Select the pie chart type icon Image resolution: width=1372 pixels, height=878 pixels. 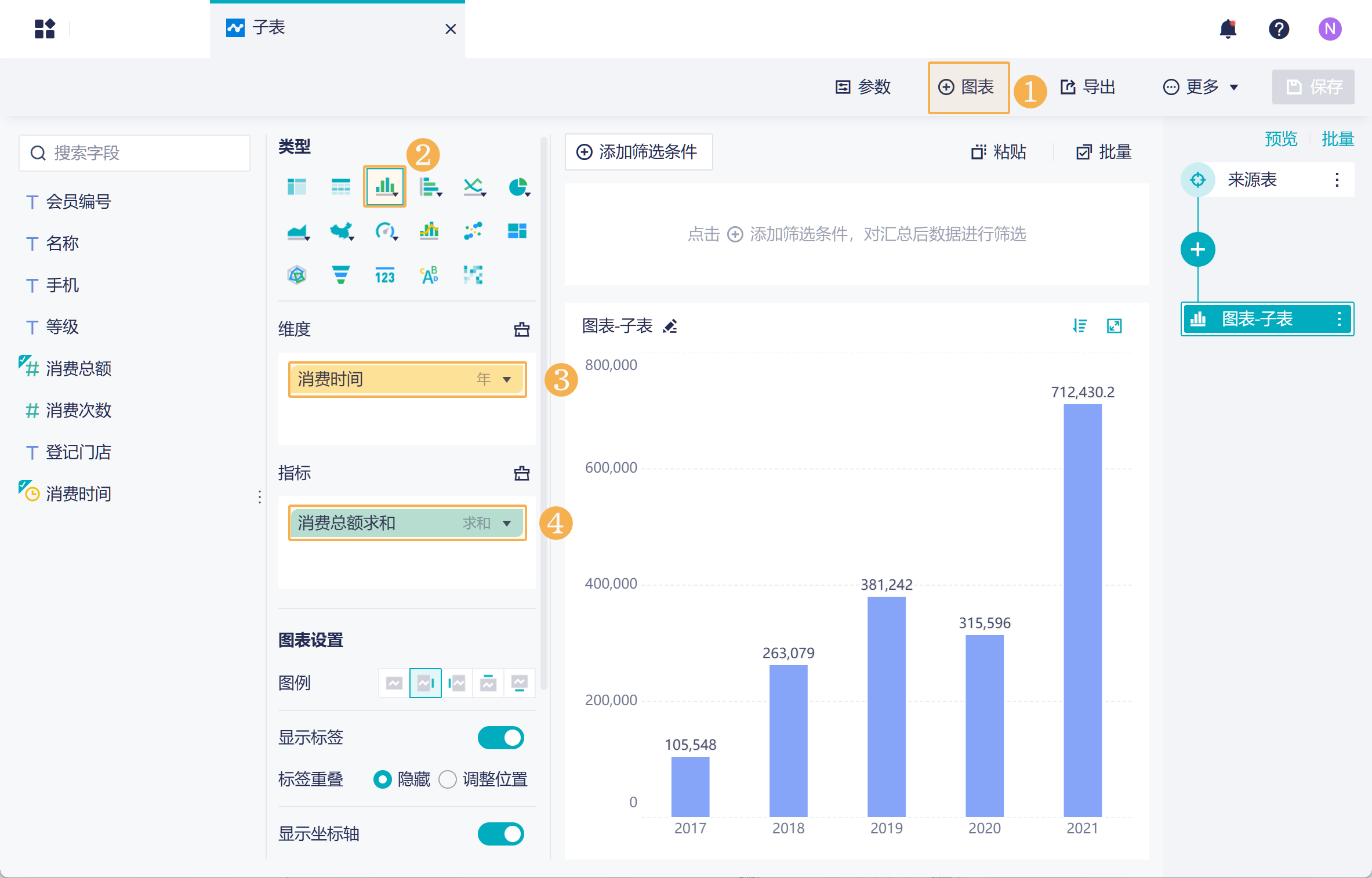pyautogui.click(x=518, y=187)
